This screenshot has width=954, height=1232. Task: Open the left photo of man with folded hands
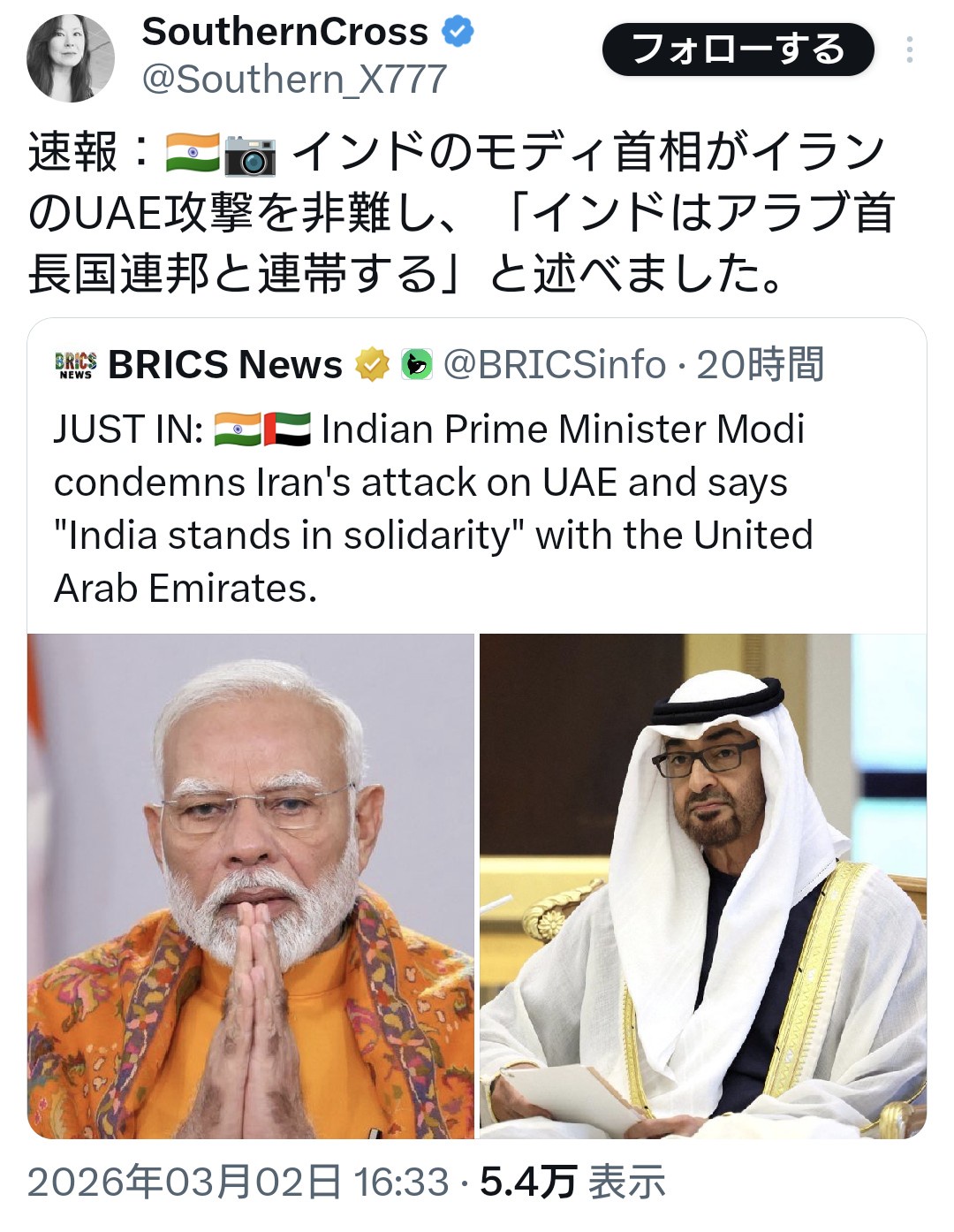click(251, 886)
